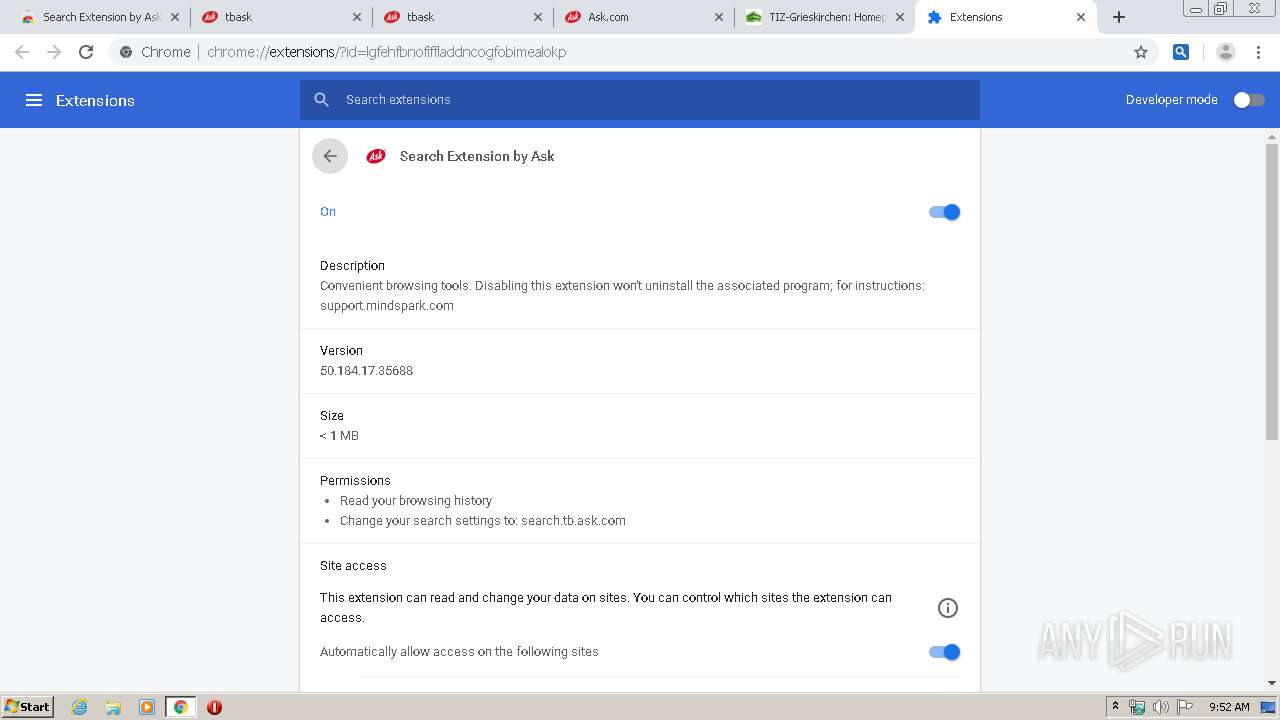Click the version number 50.184.17.35688
1280x720 pixels.
pyautogui.click(x=366, y=371)
